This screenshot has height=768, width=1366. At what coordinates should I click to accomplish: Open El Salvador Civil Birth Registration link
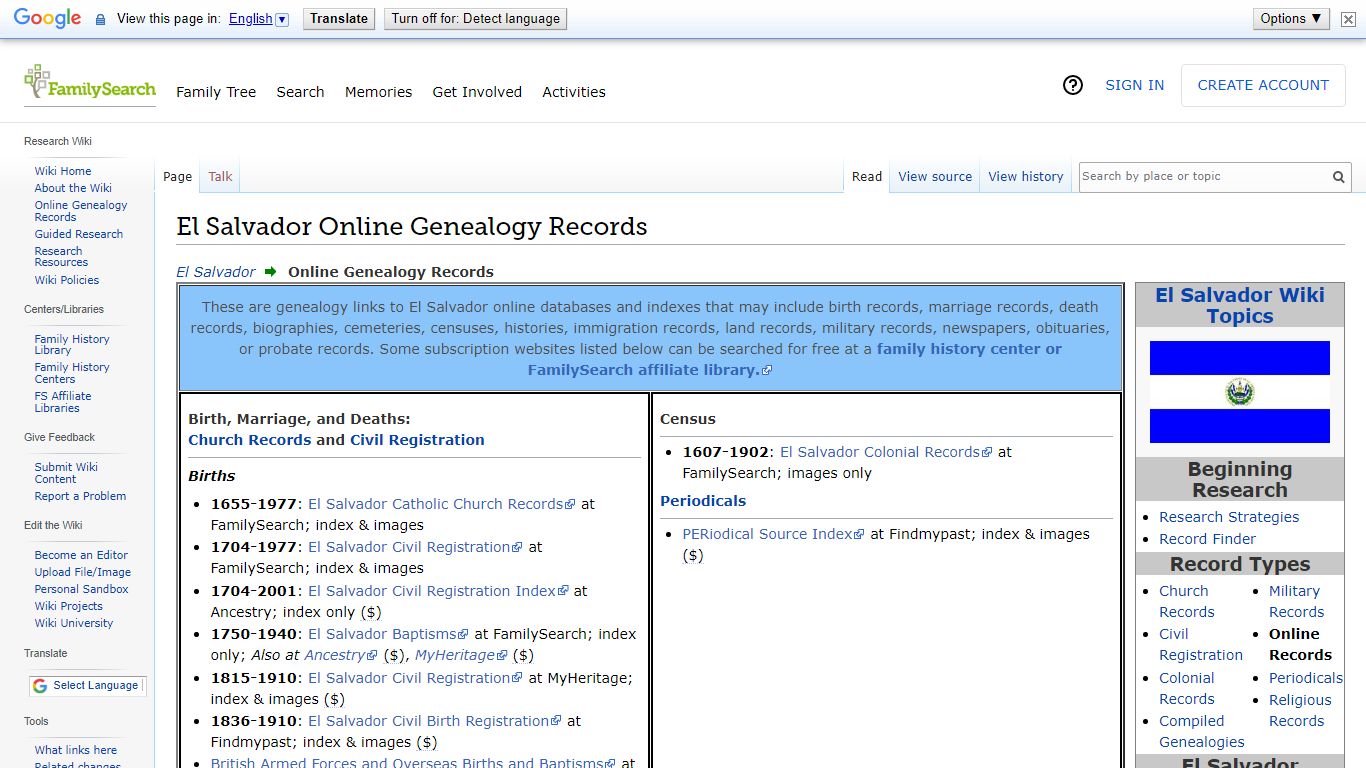point(435,721)
